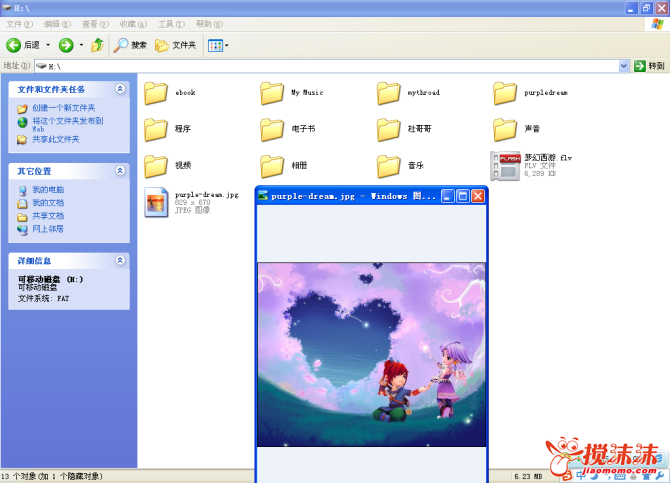Maximize the purple-dream.jpg viewer window
Image resolution: width=670 pixels, height=483 pixels.
462,196
